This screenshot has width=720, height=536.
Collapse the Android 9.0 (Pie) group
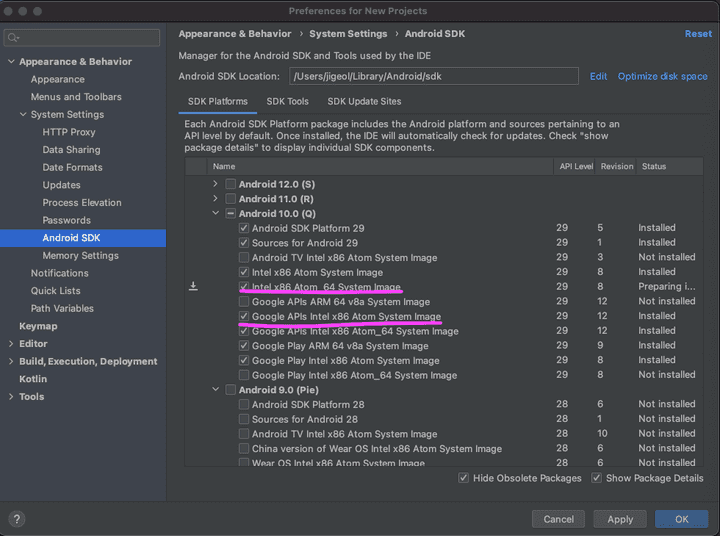tap(215, 390)
